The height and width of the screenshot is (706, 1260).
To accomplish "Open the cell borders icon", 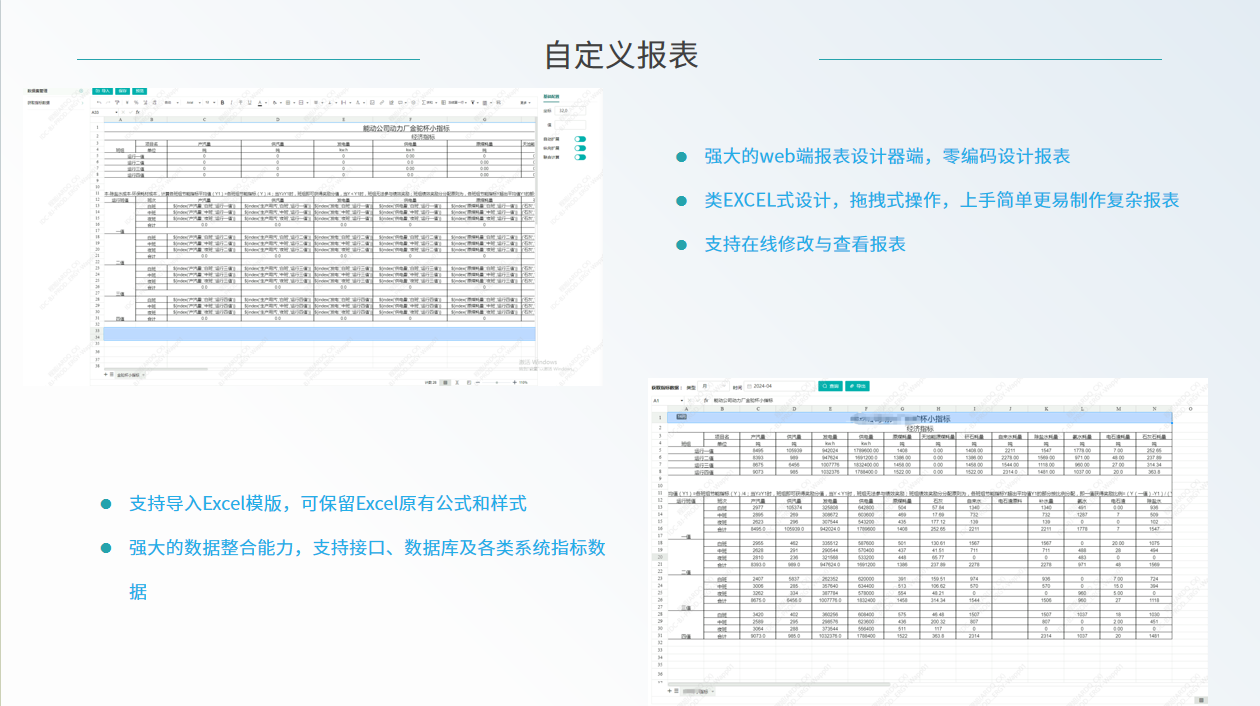I will tap(288, 102).
